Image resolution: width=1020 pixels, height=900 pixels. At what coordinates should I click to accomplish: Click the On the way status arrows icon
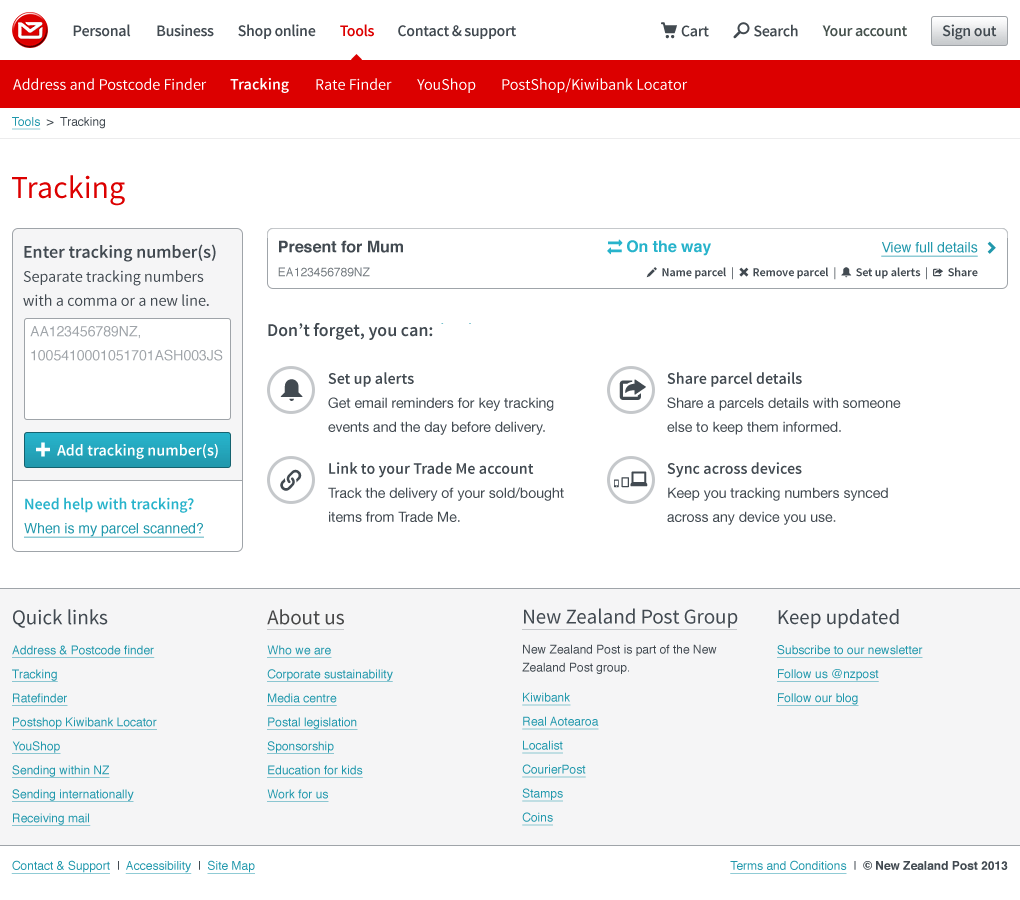click(x=614, y=247)
